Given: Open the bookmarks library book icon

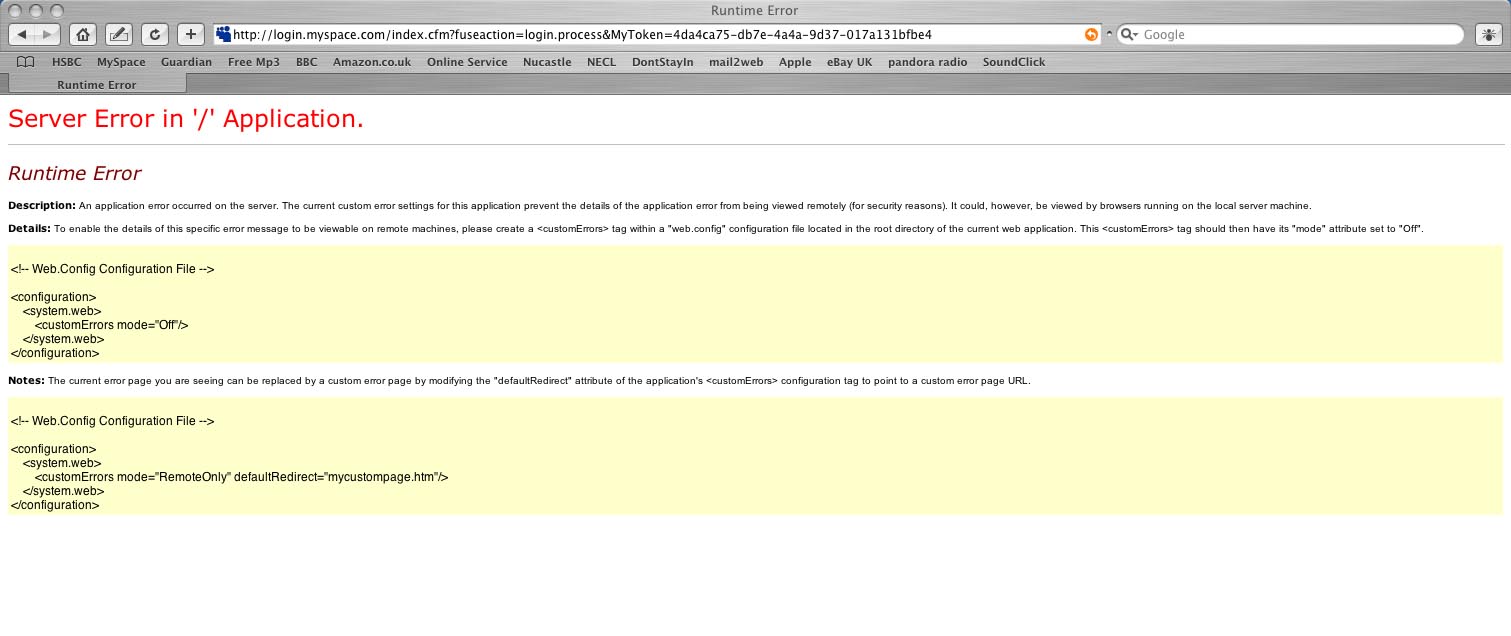Looking at the screenshot, I should coord(26,62).
